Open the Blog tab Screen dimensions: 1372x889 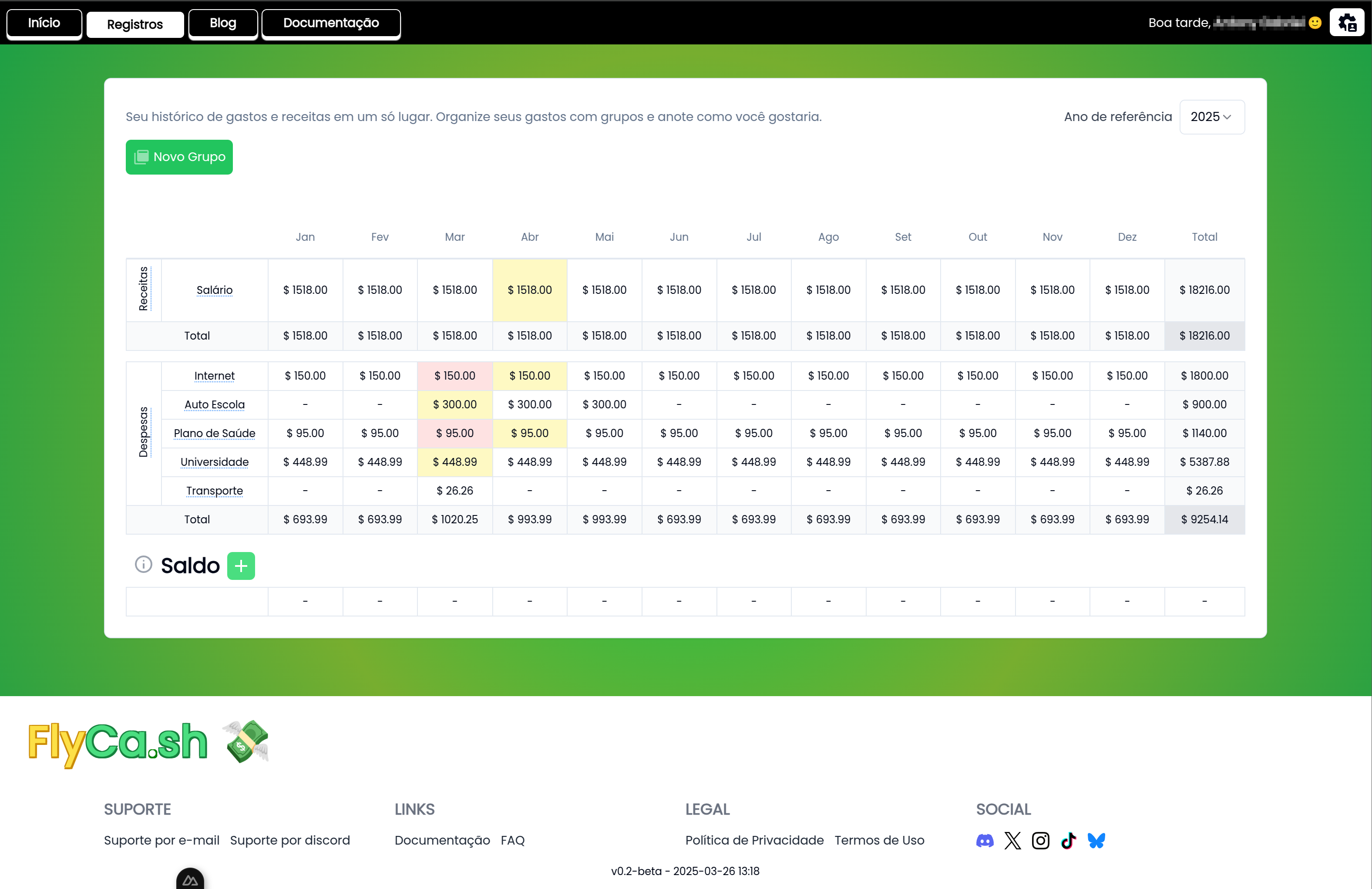click(x=223, y=23)
